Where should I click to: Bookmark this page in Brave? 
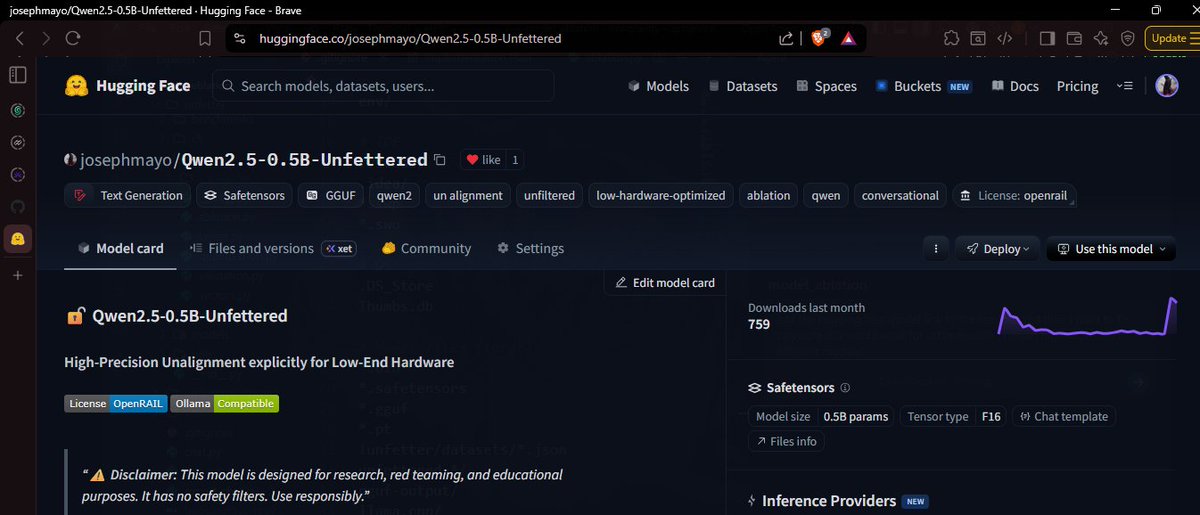pyautogui.click(x=205, y=38)
